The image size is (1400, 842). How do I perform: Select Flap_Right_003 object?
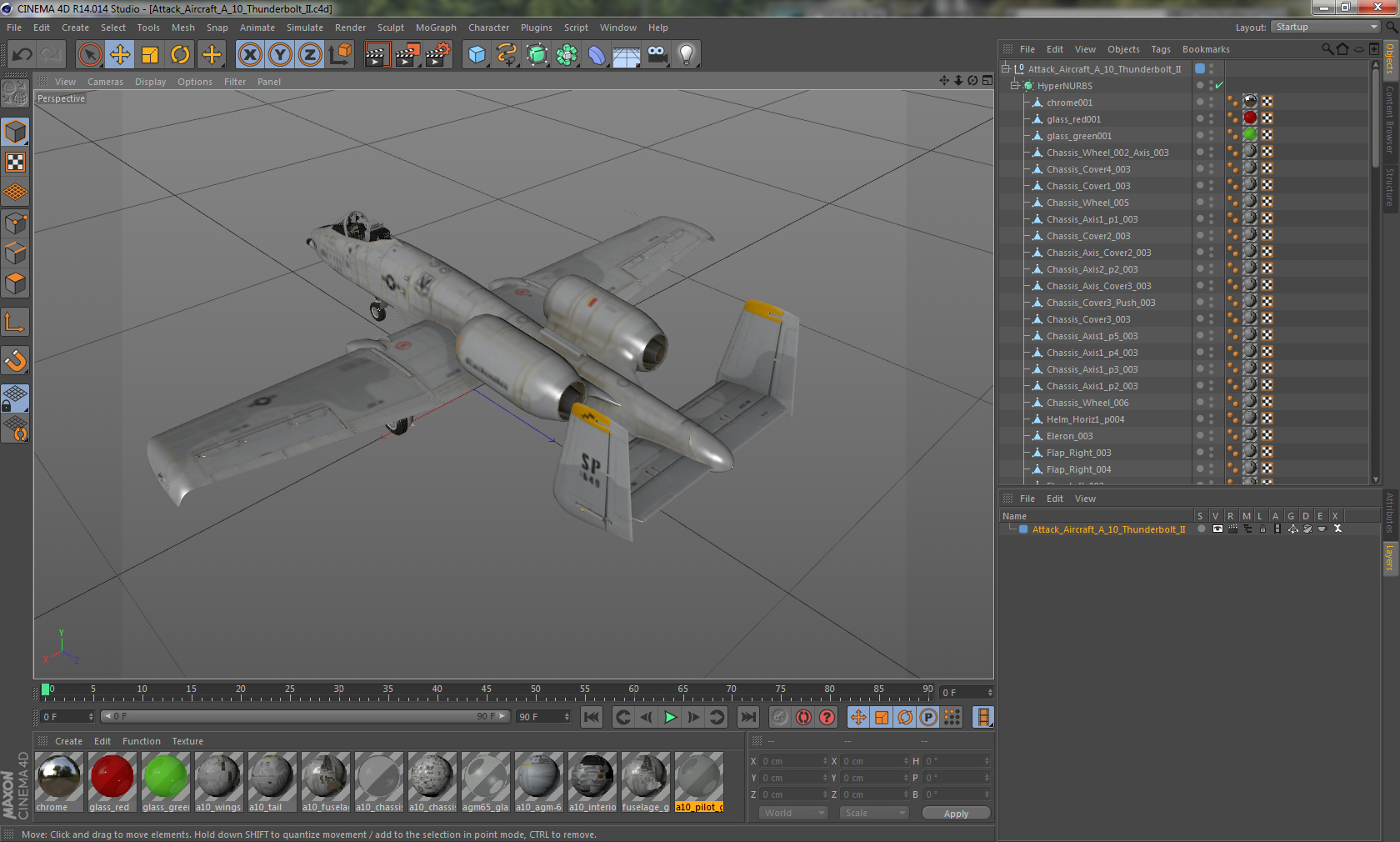point(1078,453)
